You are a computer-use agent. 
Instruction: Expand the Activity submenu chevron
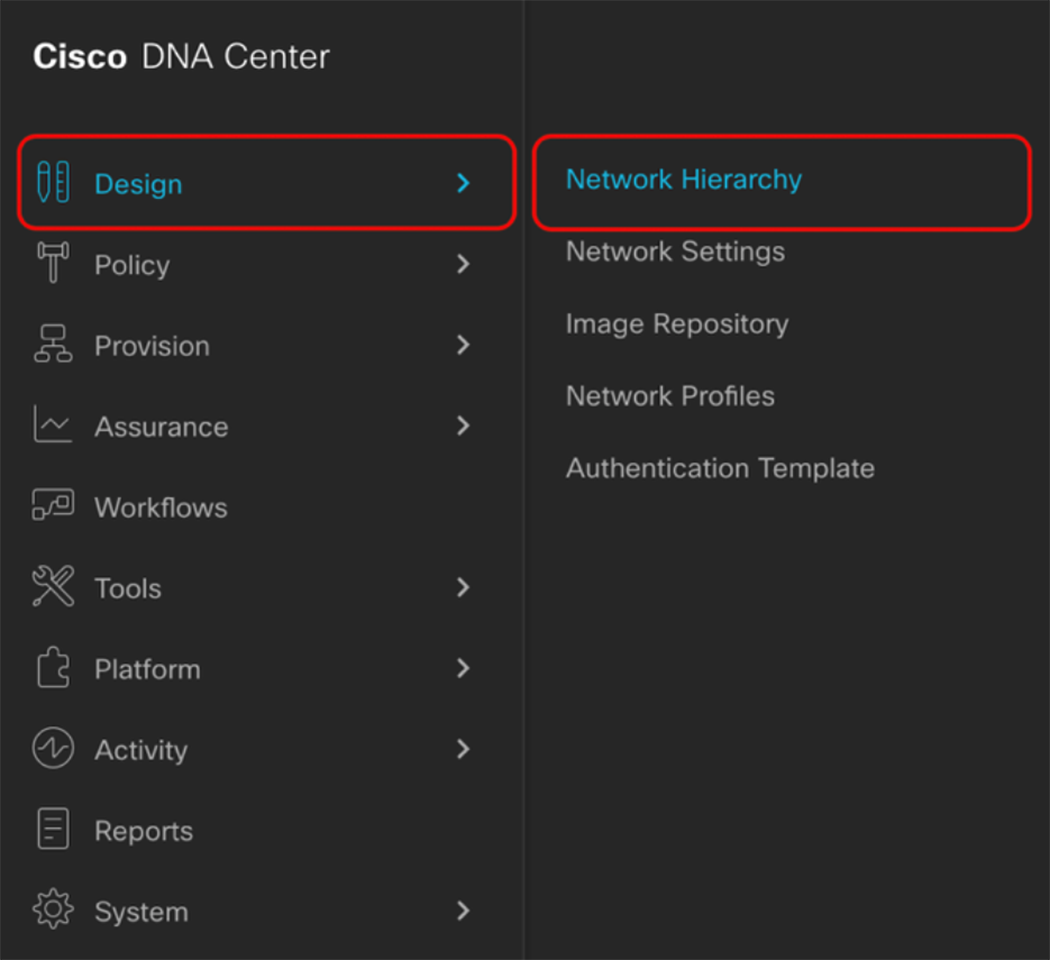tap(463, 749)
